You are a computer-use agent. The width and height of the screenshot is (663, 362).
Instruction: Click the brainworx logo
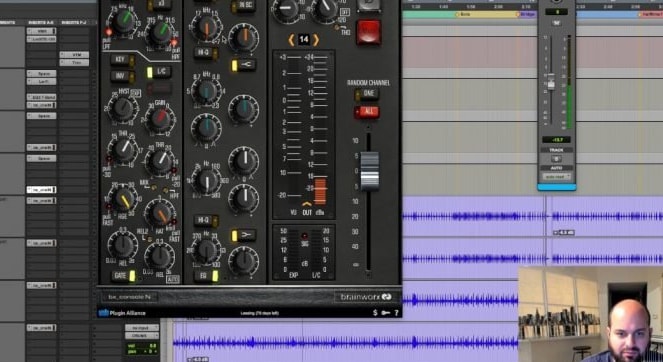click(x=366, y=297)
